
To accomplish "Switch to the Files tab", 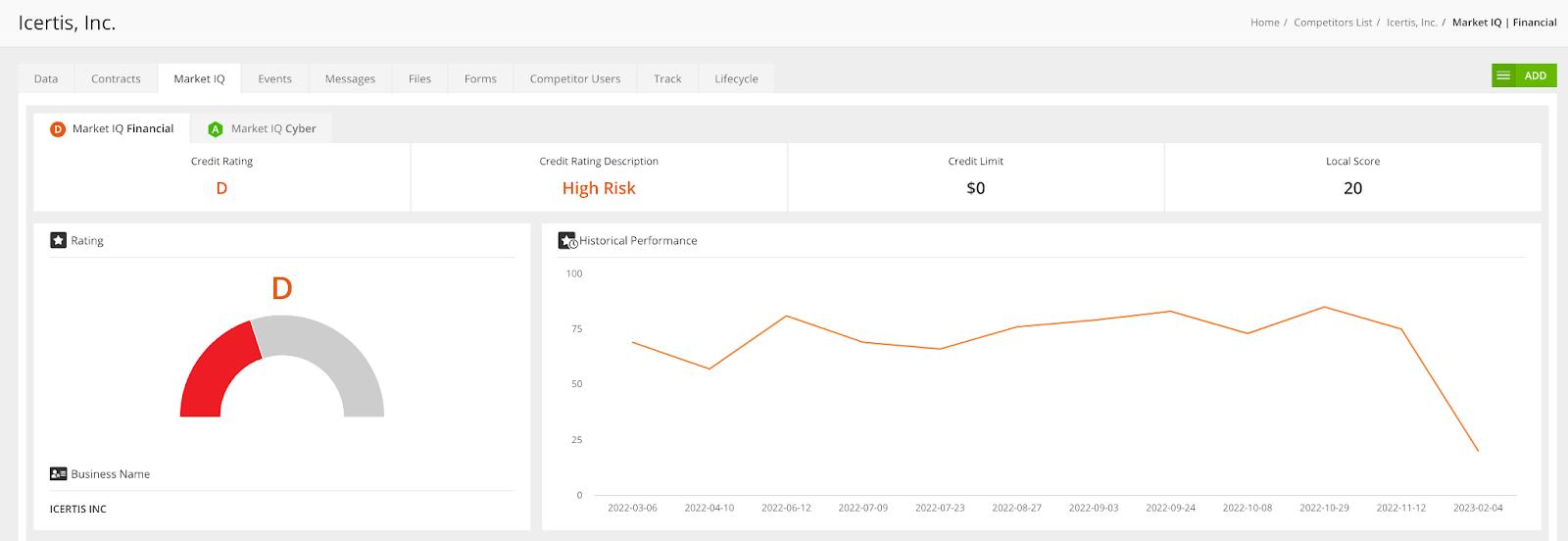I will pos(419,78).
